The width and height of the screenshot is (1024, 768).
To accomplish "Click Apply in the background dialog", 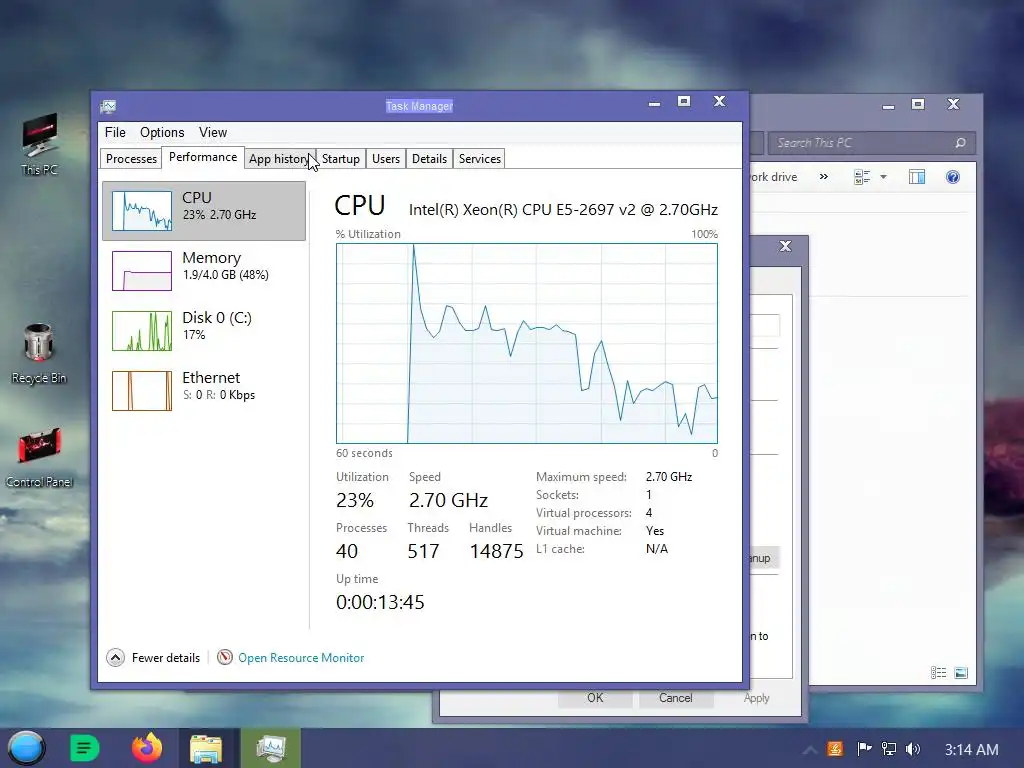I will click(756, 698).
